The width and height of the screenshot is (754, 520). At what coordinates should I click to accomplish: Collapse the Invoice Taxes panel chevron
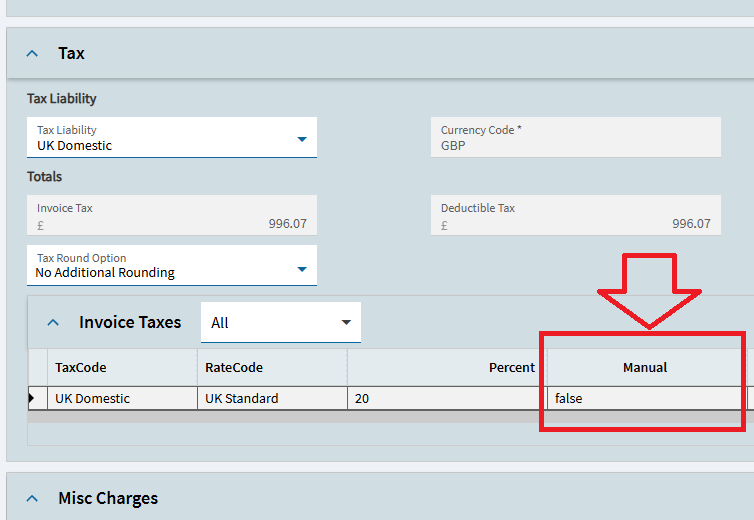53,322
